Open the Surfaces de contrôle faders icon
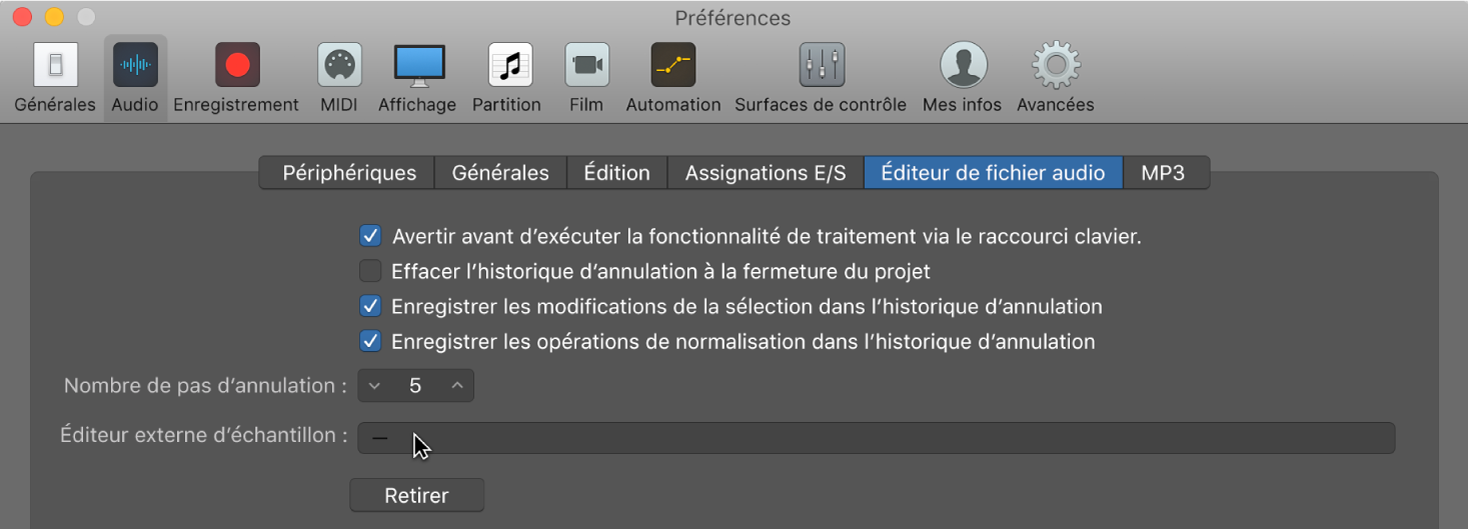Viewport: 1468px width, 529px height. (822, 66)
